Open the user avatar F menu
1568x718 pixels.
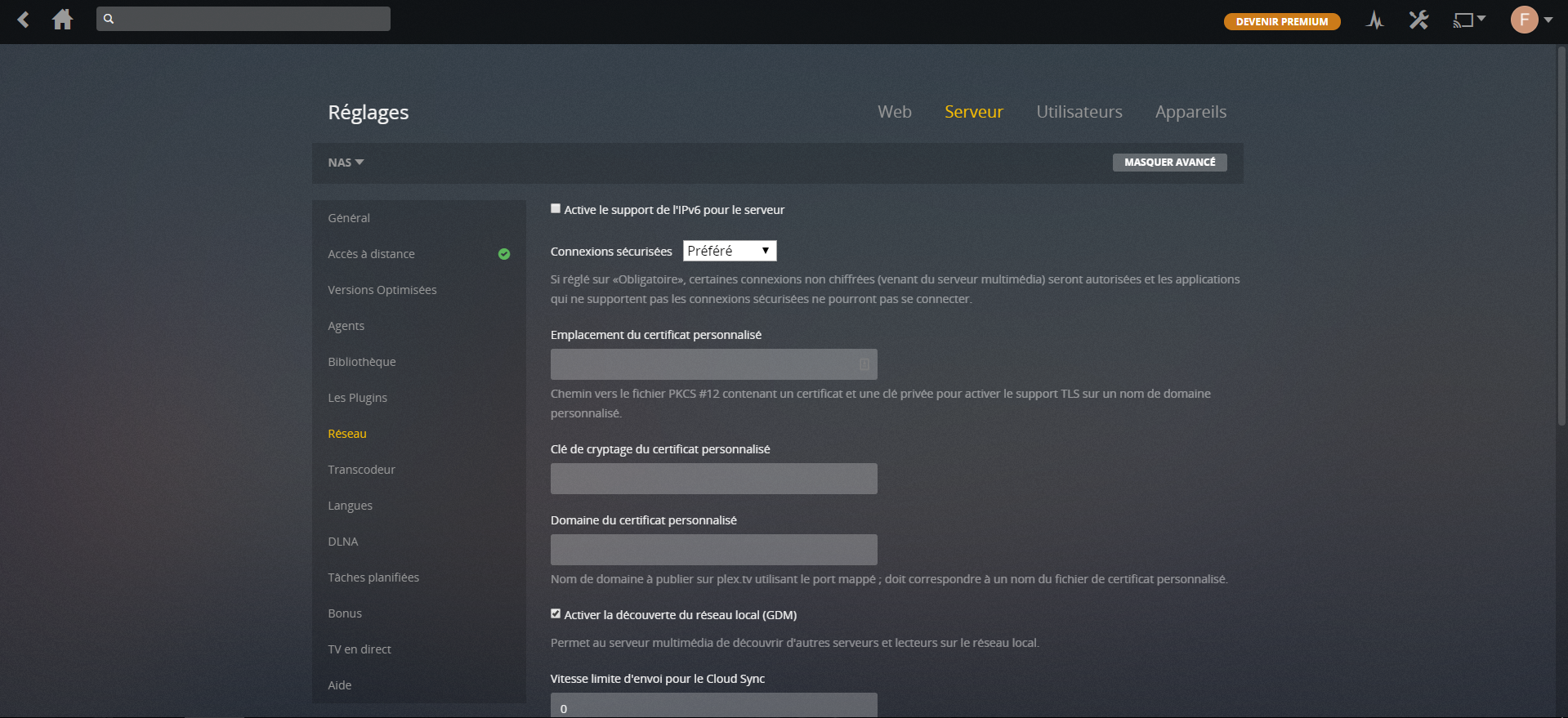1524,20
